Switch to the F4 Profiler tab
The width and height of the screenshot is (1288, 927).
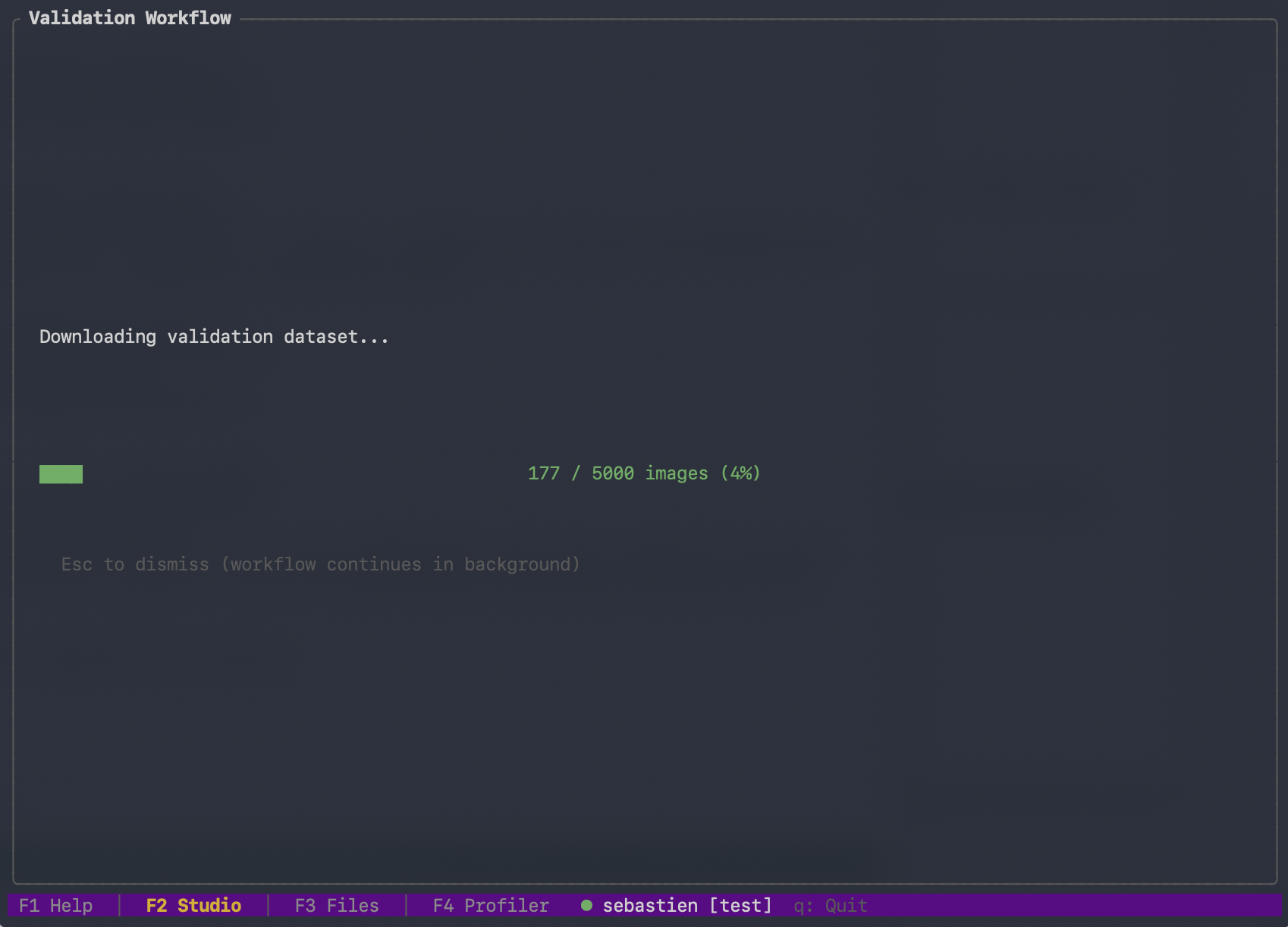(x=491, y=905)
